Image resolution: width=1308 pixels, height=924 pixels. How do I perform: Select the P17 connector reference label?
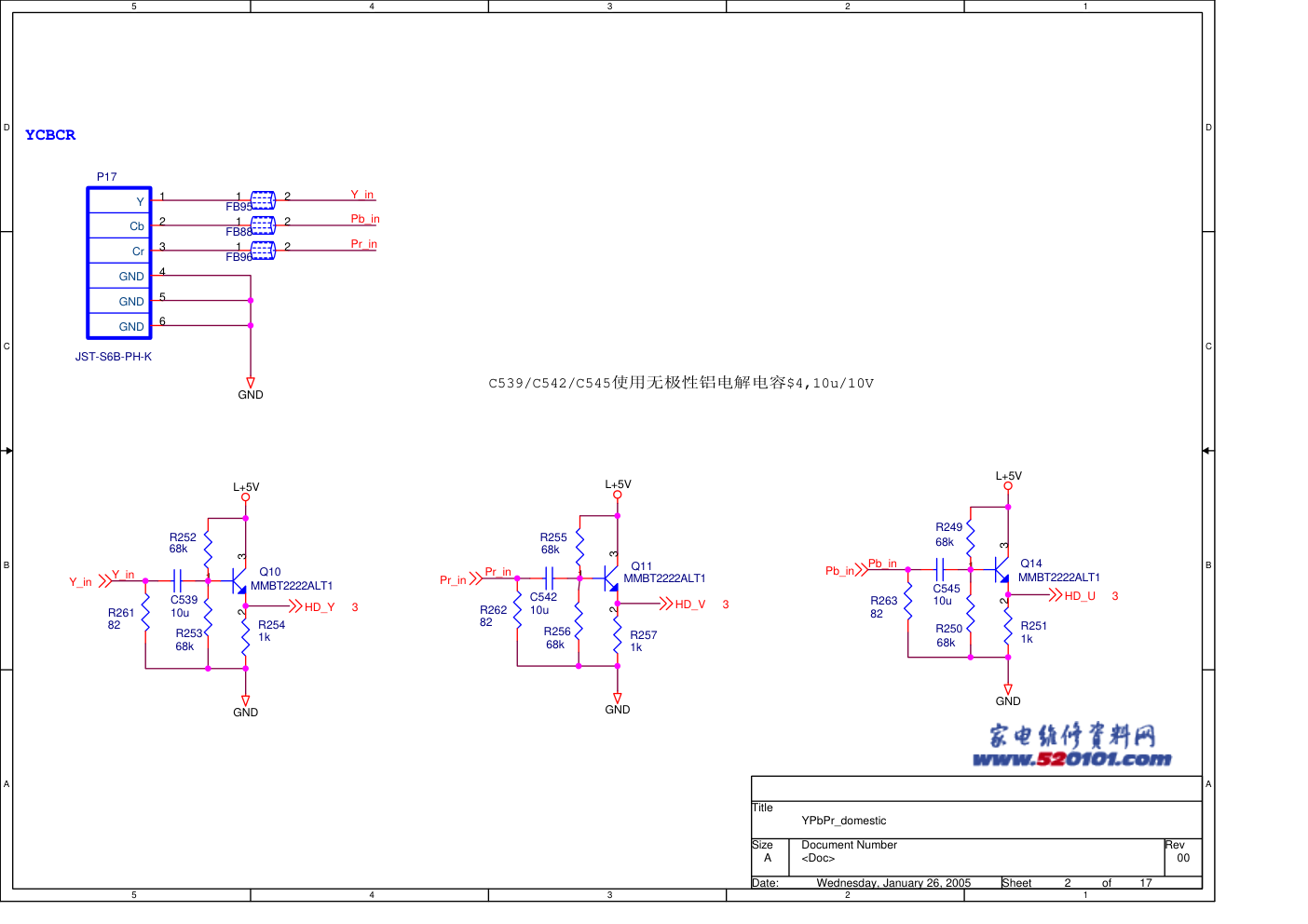coord(107,177)
